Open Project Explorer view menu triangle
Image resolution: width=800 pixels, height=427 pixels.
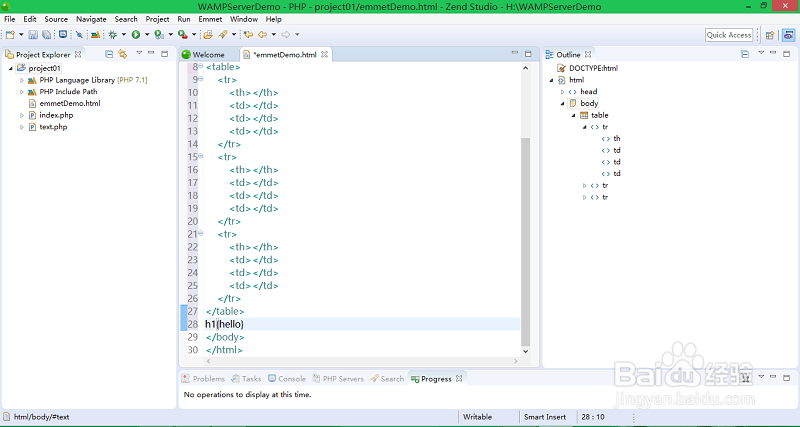coord(139,53)
